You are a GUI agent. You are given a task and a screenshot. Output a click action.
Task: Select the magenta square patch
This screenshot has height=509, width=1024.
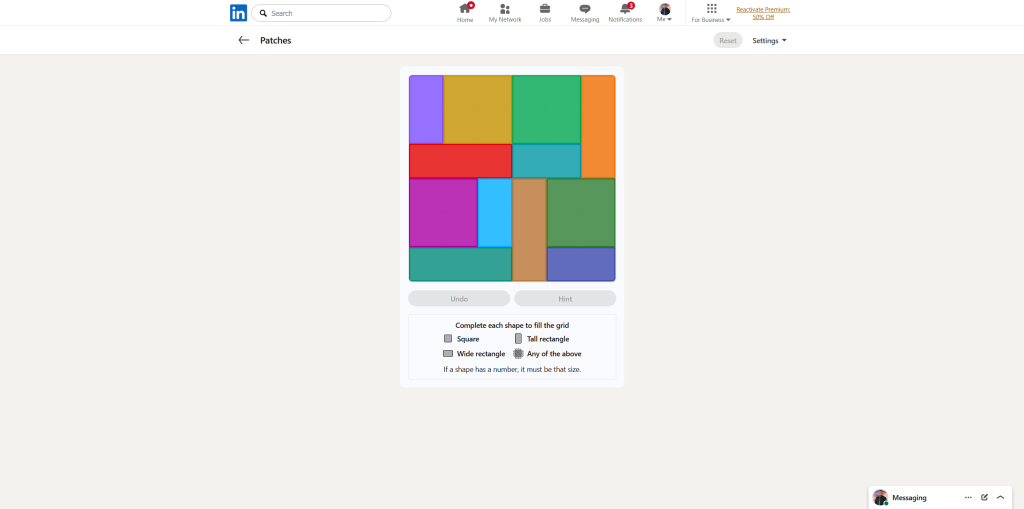(443, 212)
